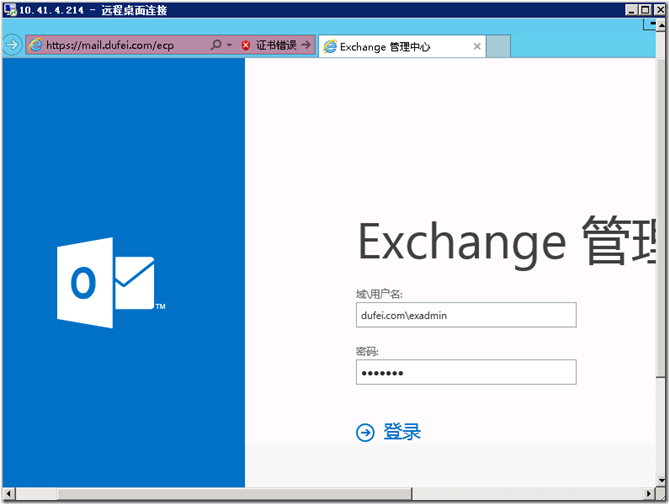Close the Exchange 管理中心 tab
Screen dimensions: 669x504
coord(477,46)
